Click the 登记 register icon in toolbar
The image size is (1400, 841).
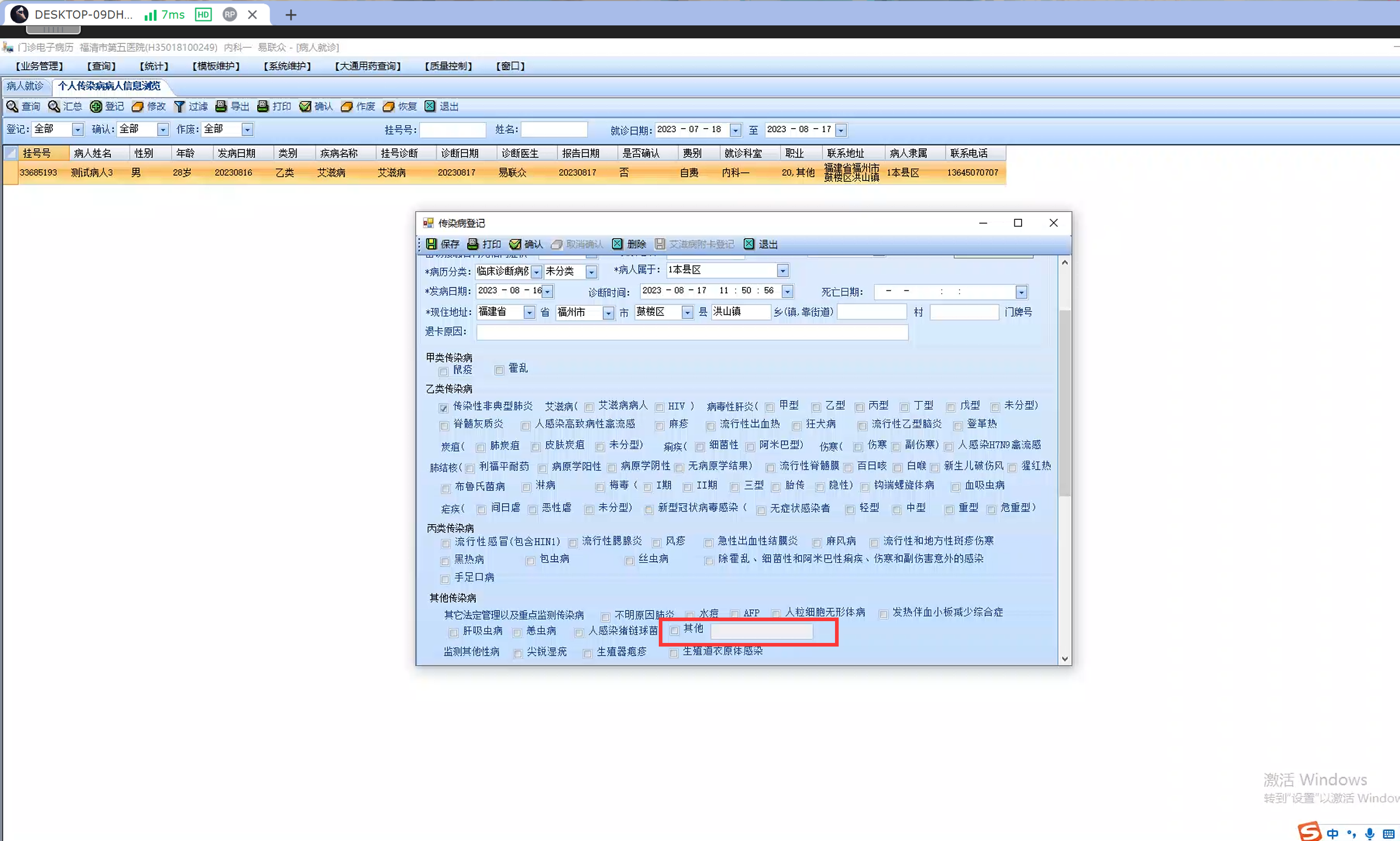(96, 106)
